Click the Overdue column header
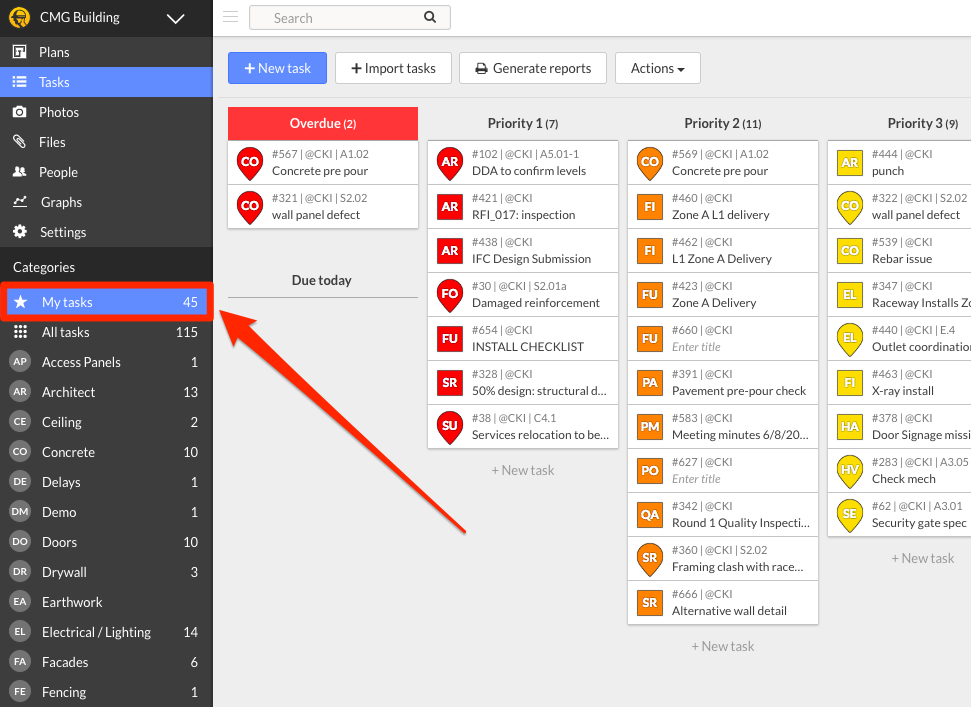 323,123
